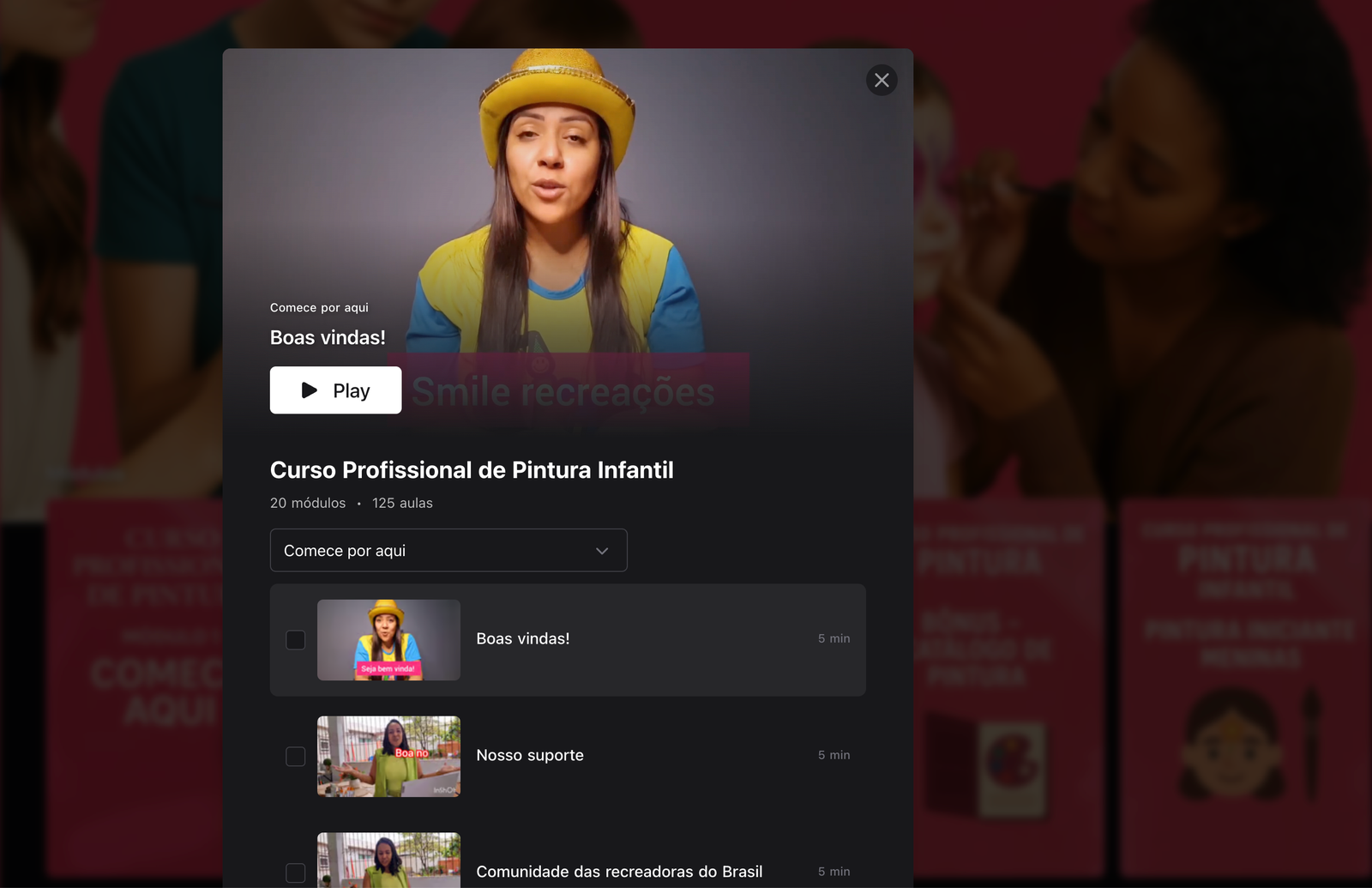Toggle checkbox for Comunidade das recreadoras lesson
This screenshot has width=1372, height=888.
pos(295,873)
